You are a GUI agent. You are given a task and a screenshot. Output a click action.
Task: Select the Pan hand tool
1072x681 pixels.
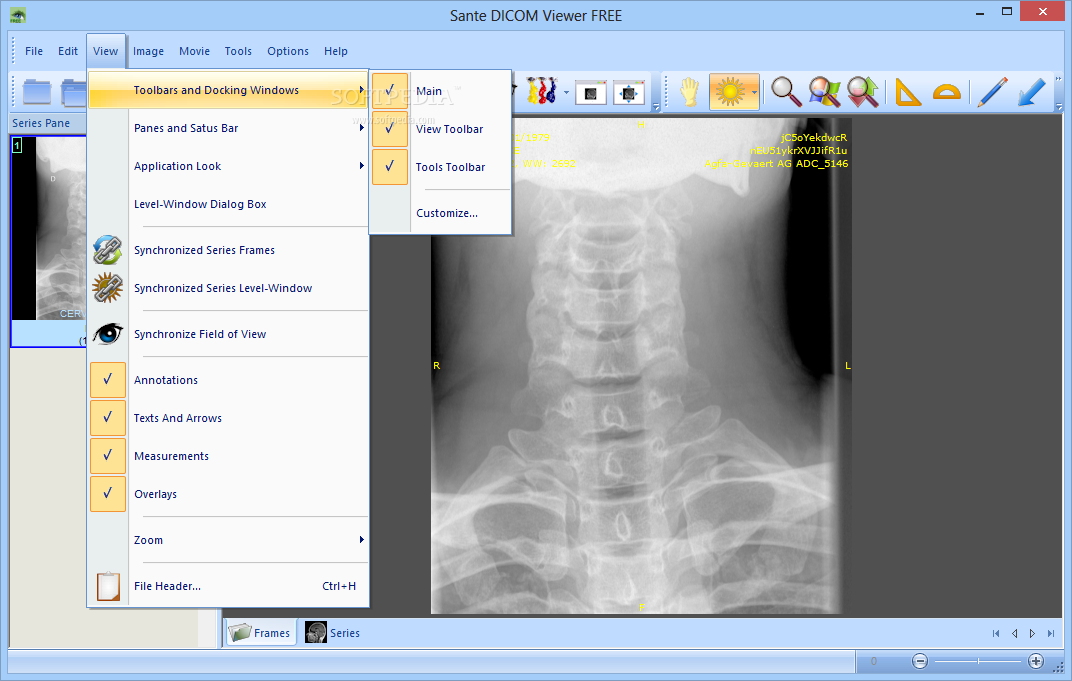[689, 92]
